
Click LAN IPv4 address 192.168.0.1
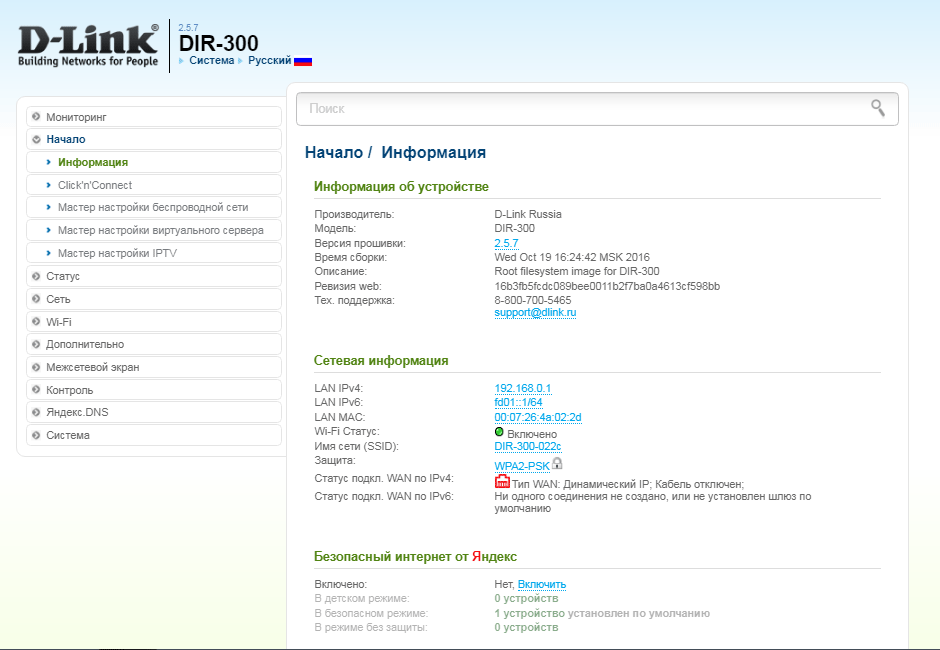click(x=523, y=388)
